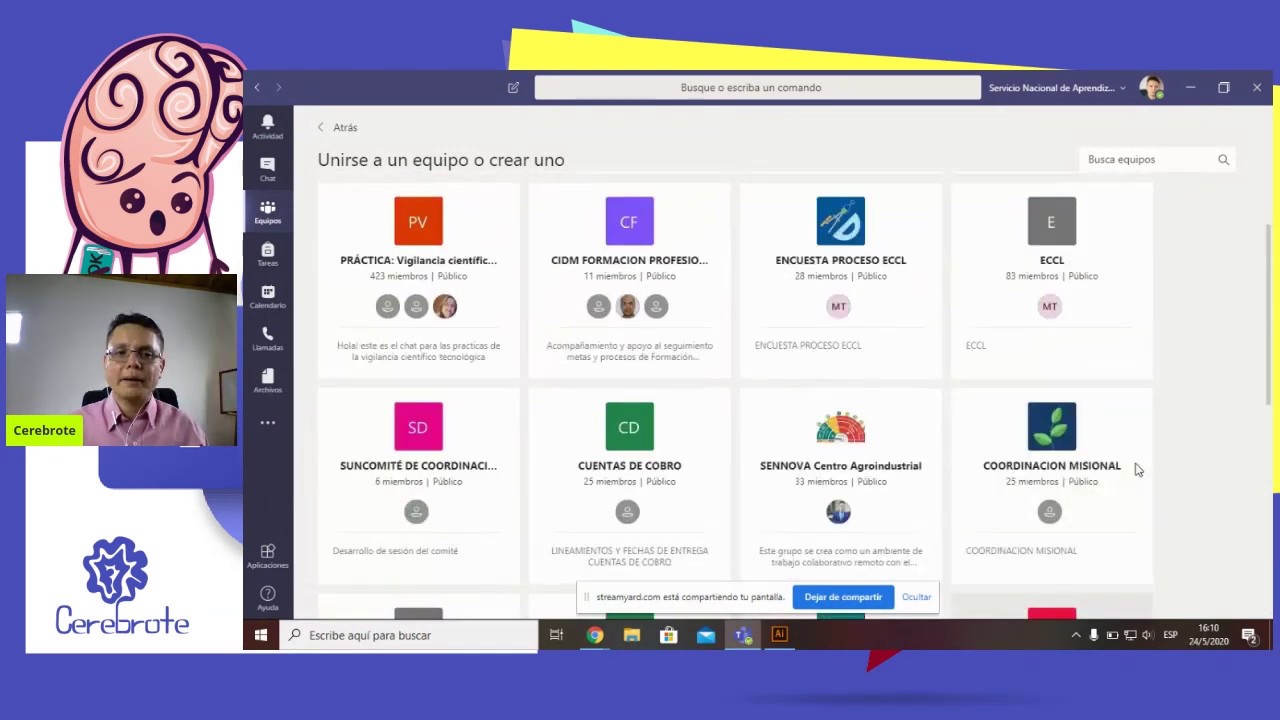Click "Desarrollo de sesión del comité" description
Viewport: 1280px width, 720px height.
click(395, 551)
